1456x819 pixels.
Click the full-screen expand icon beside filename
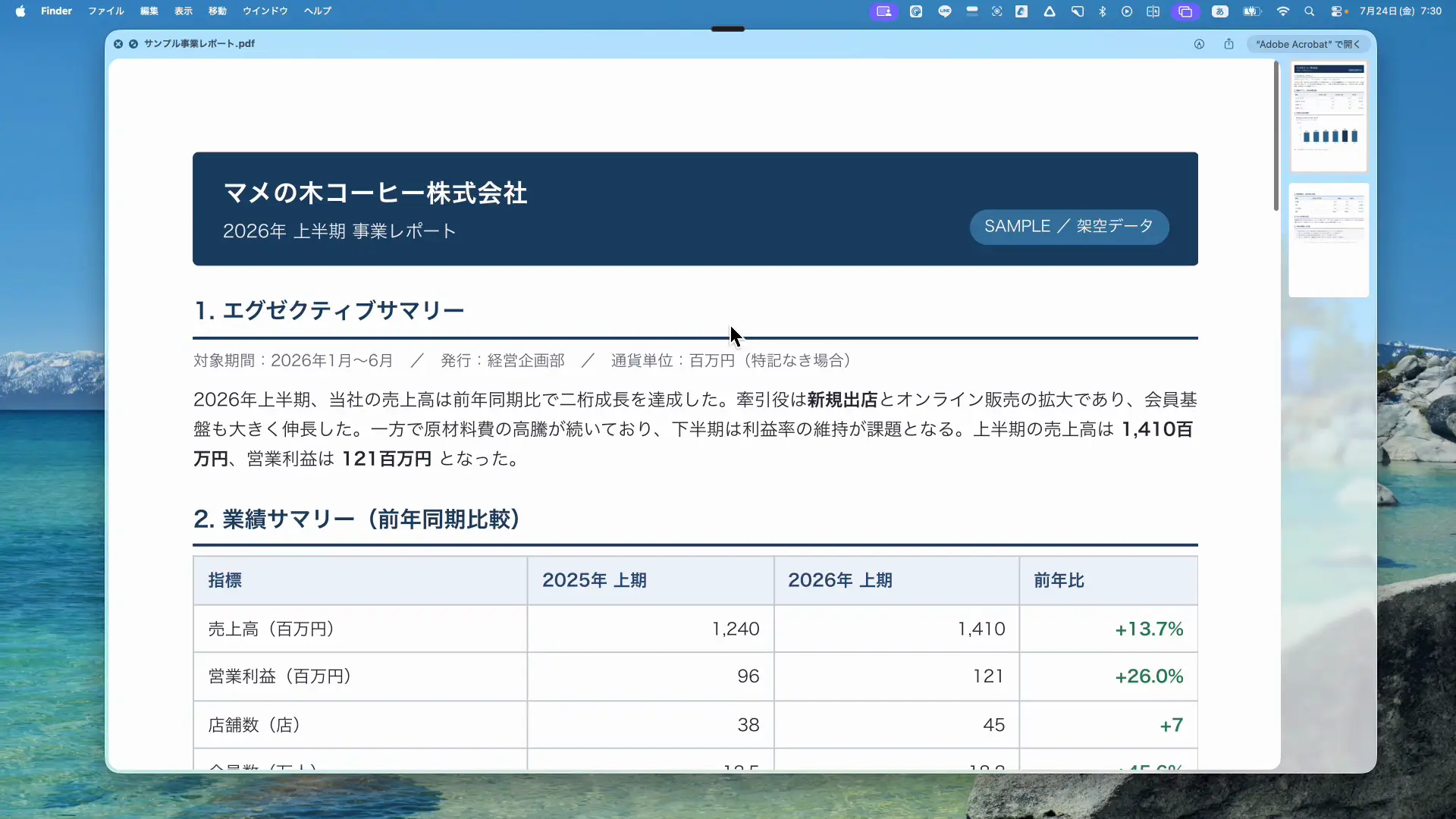(x=133, y=44)
